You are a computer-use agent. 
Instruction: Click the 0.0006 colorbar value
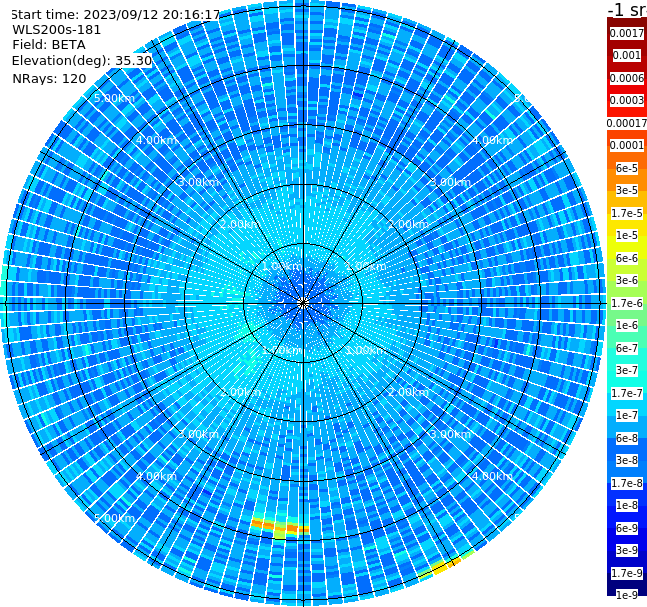point(627,78)
